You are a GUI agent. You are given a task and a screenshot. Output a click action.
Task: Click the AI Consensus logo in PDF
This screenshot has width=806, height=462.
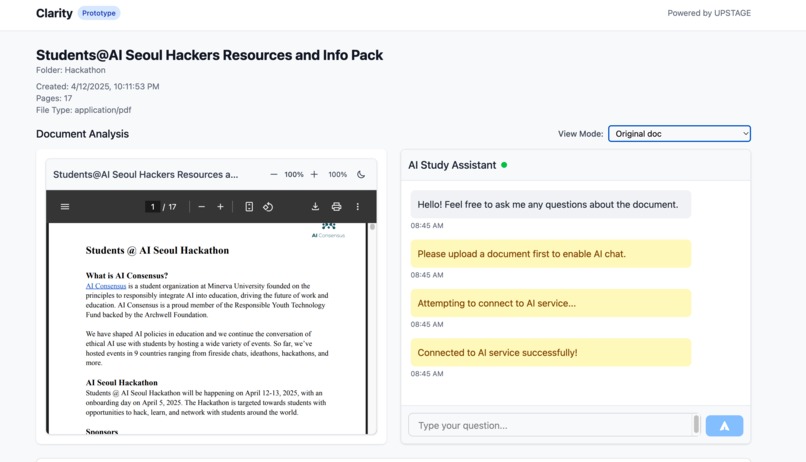coord(328,231)
